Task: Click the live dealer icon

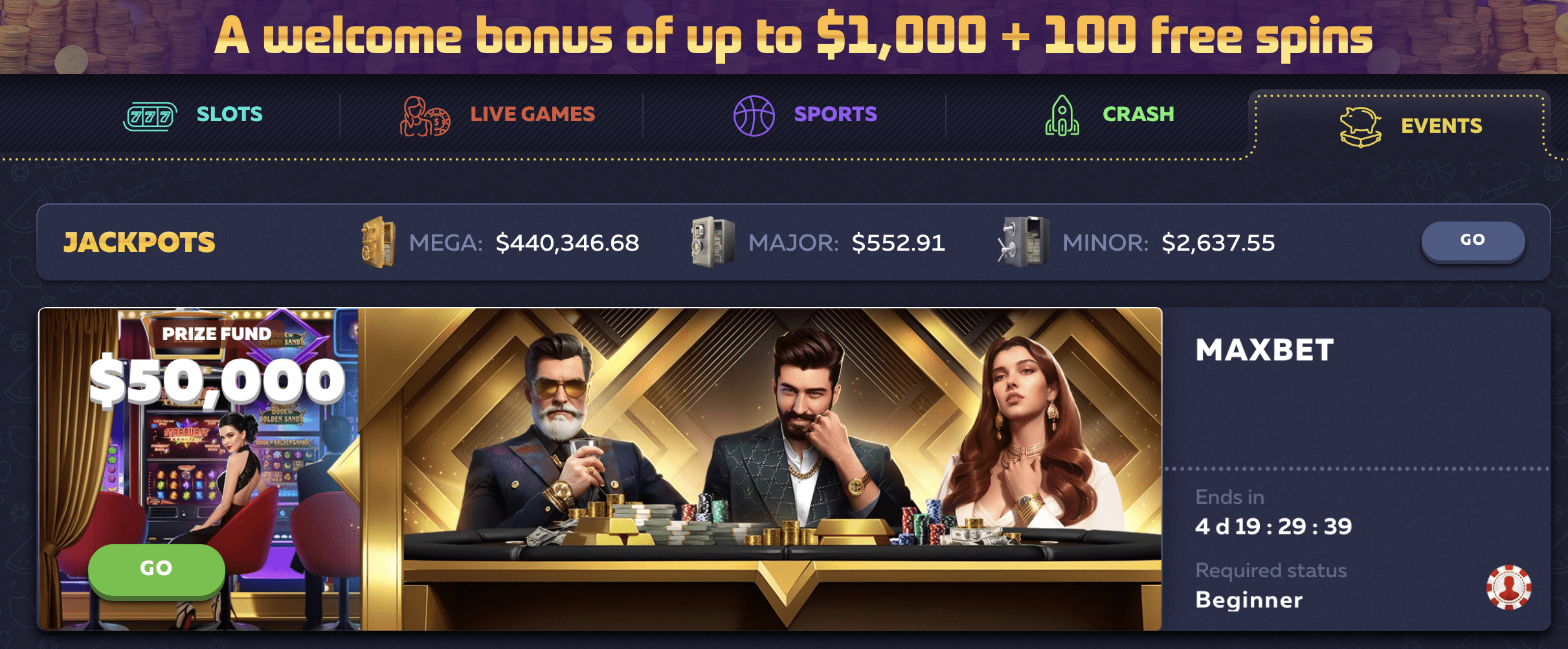Action: pos(425,117)
